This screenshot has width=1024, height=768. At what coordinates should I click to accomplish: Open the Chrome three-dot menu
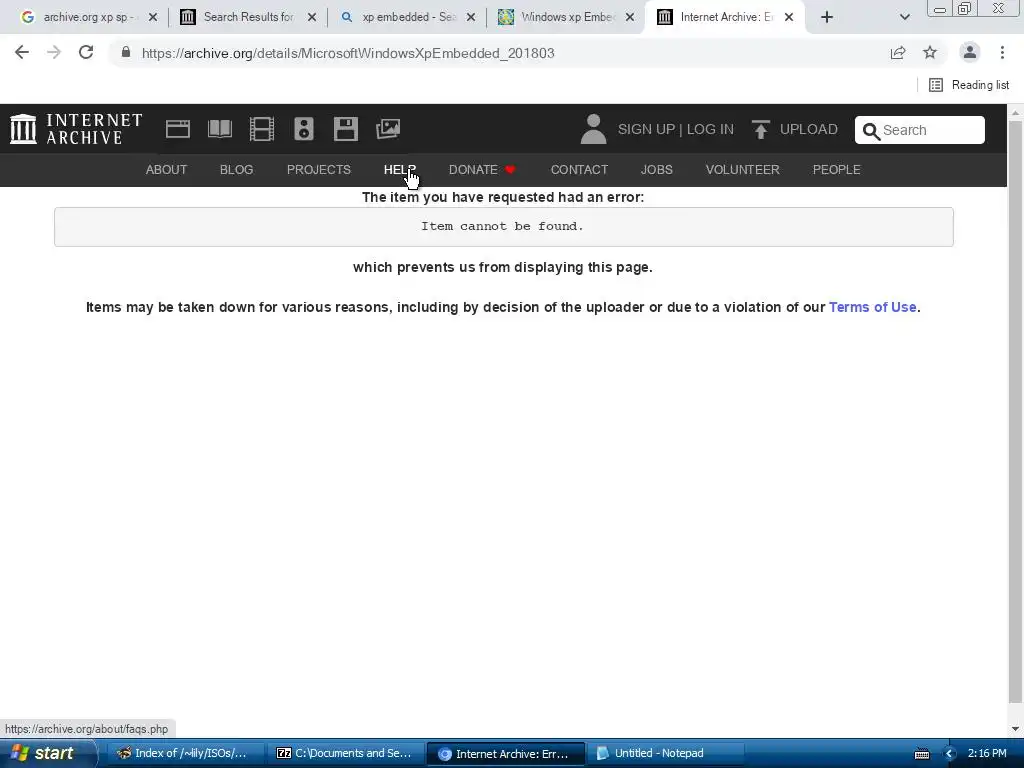tap(1002, 52)
